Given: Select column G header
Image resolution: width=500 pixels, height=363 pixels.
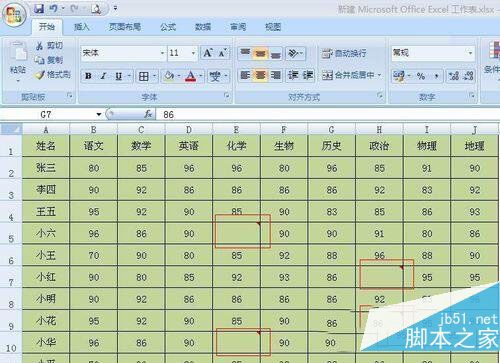Looking at the screenshot, I should (x=331, y=129).
